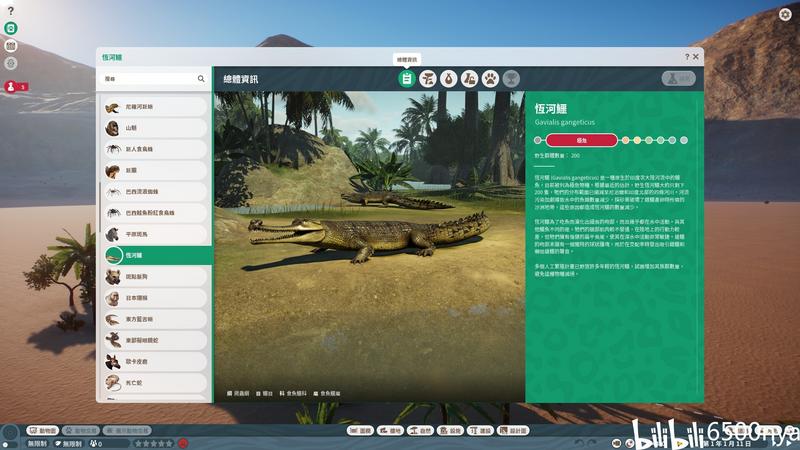Open the 總體資訊 overview tab icon
This screenshot has height=450, width=800.
click(x=407, y=79)
